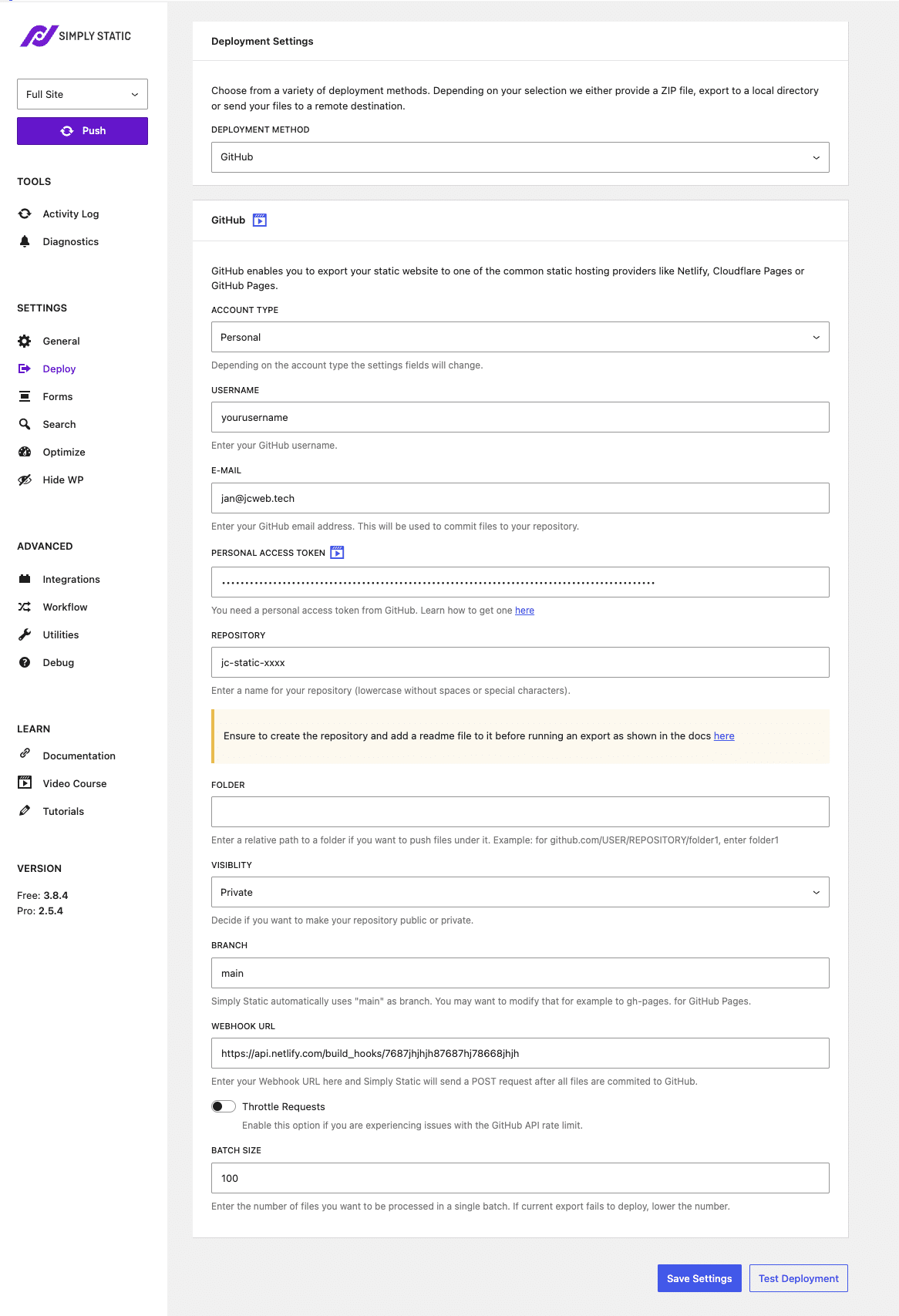Select the Deploy settings menu item
This screenshot has width=899, height=1316.
point(59,369)
